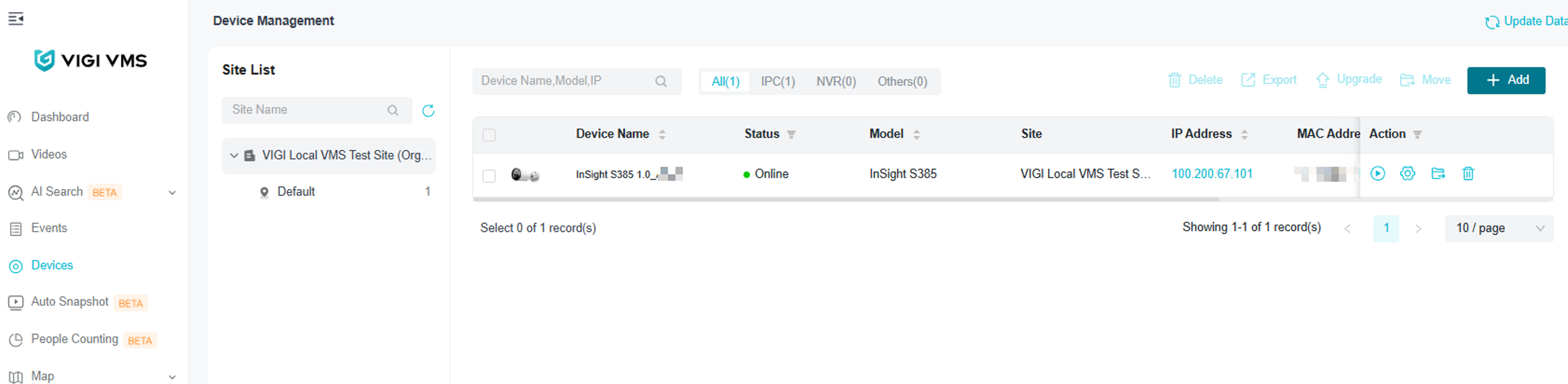Sort by Device Name column
Viewport: 1568px width, 384px height.
pos(661,135)
